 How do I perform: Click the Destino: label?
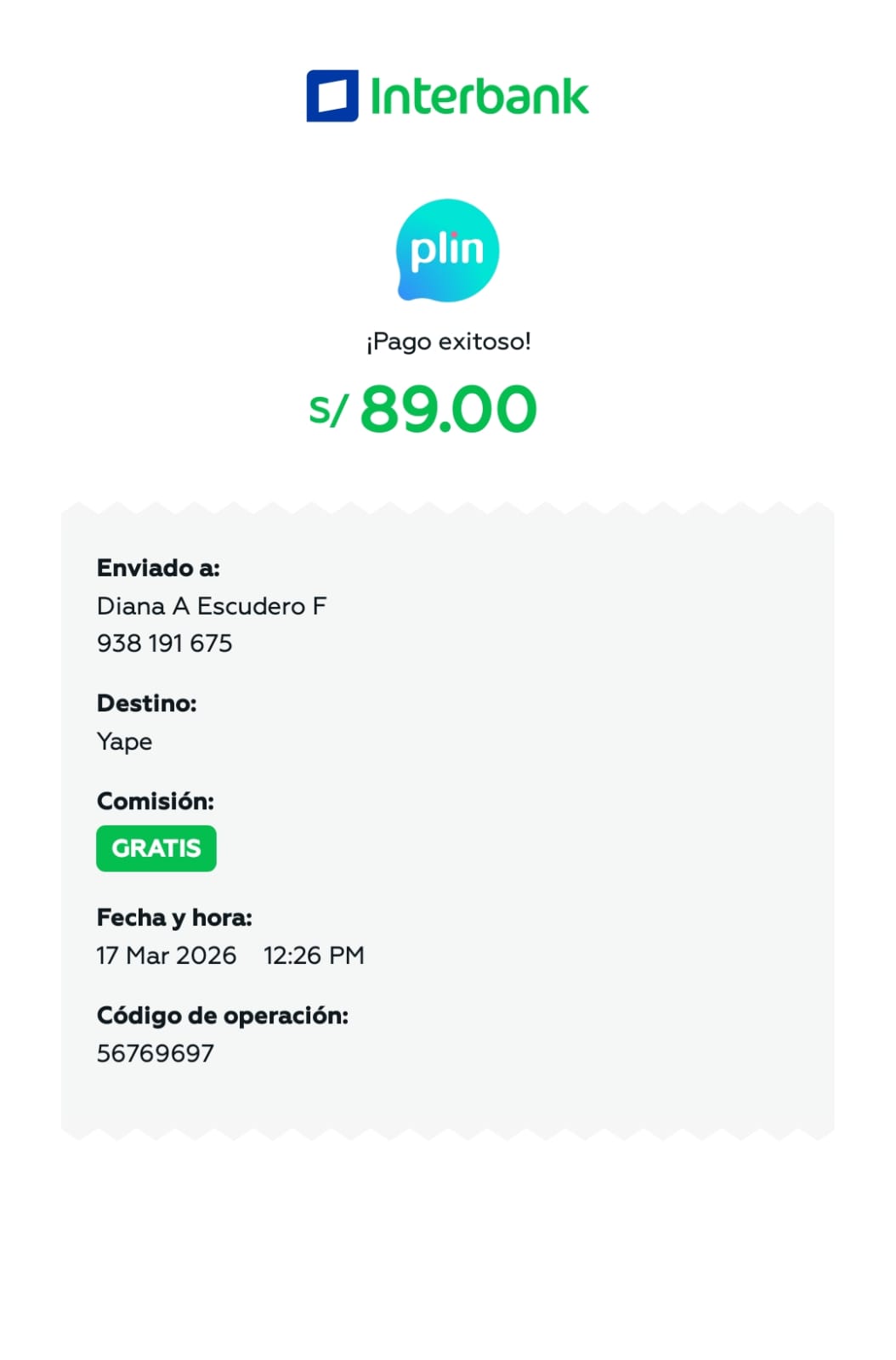[x=147, y=704]
